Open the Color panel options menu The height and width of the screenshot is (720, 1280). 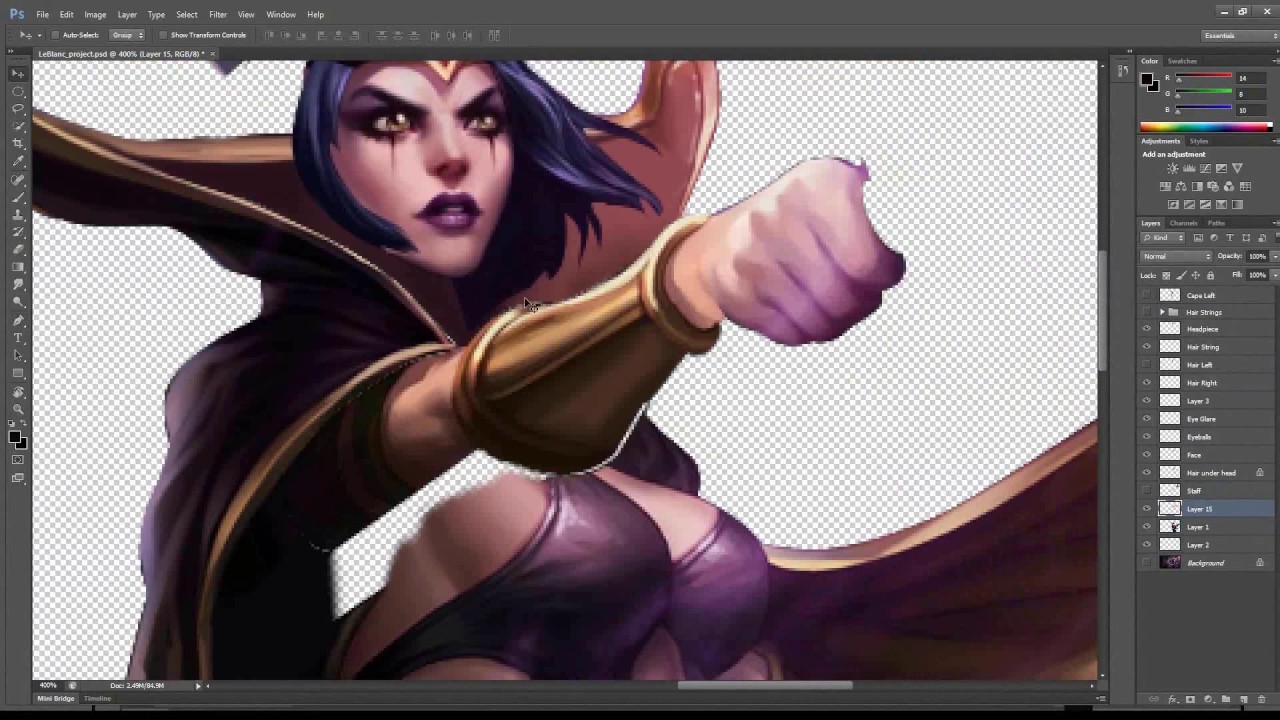[1276, 61]
